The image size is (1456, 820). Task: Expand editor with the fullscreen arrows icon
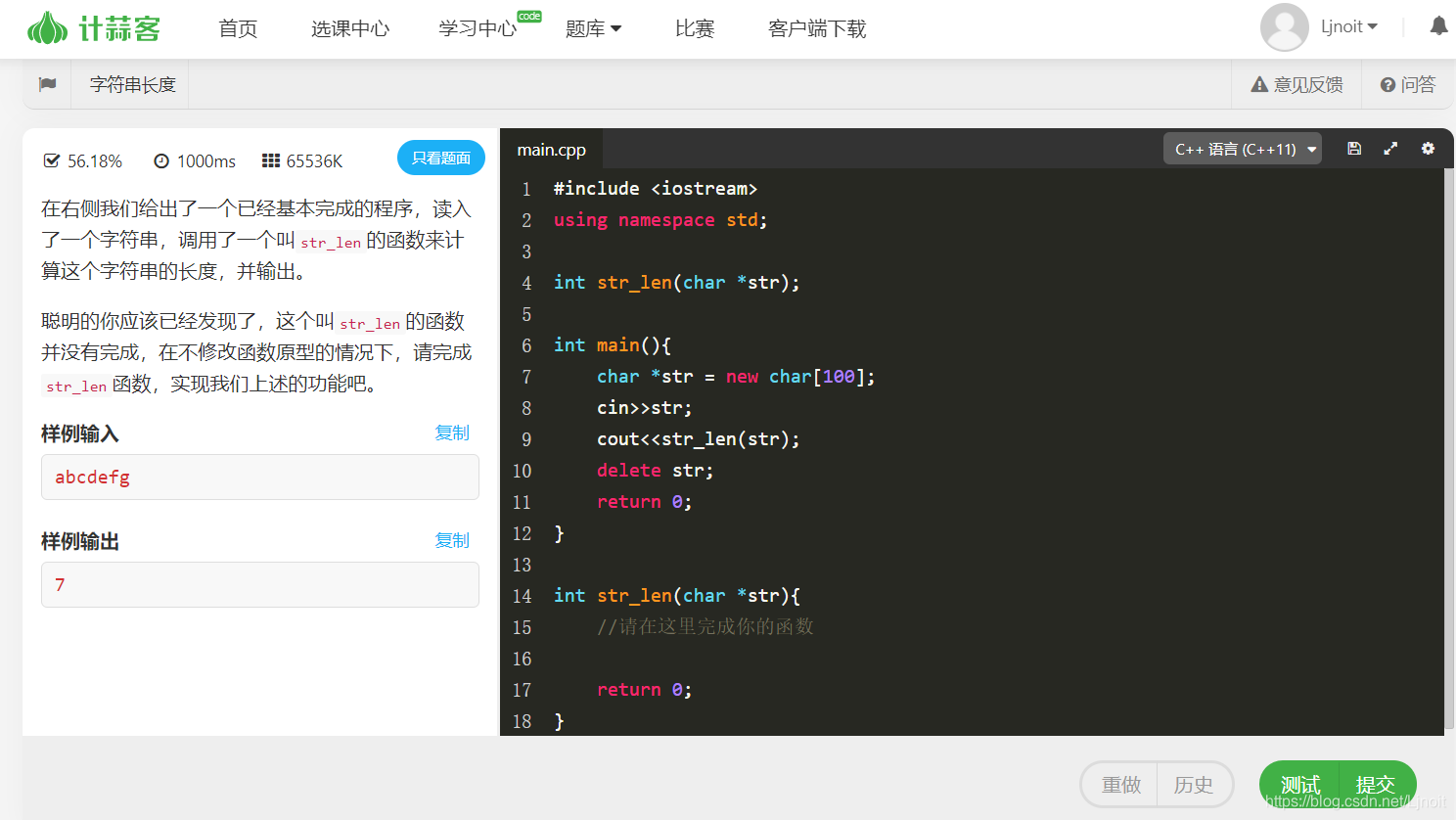1390,148
